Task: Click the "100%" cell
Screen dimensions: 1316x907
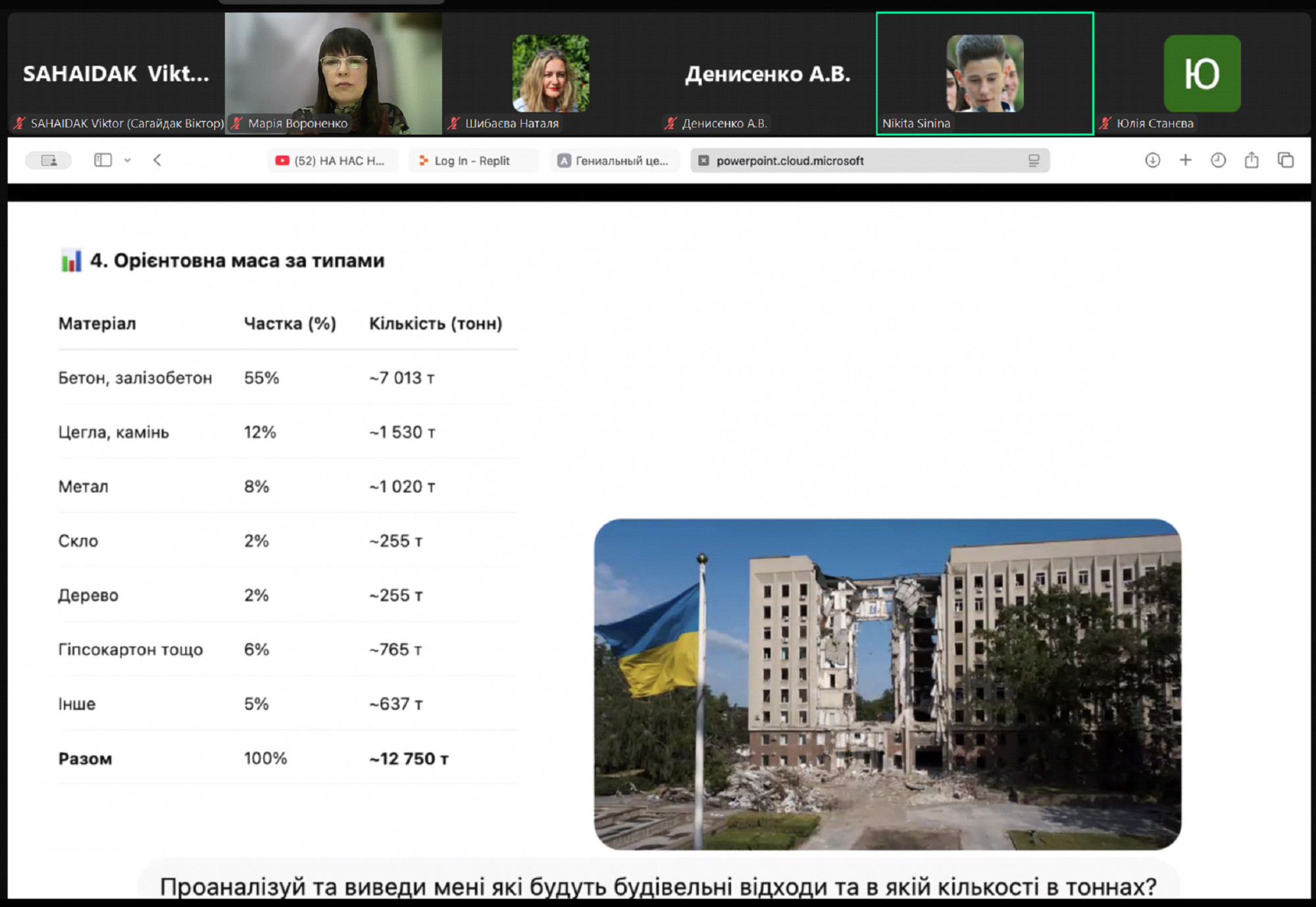Action: (265, 758)
